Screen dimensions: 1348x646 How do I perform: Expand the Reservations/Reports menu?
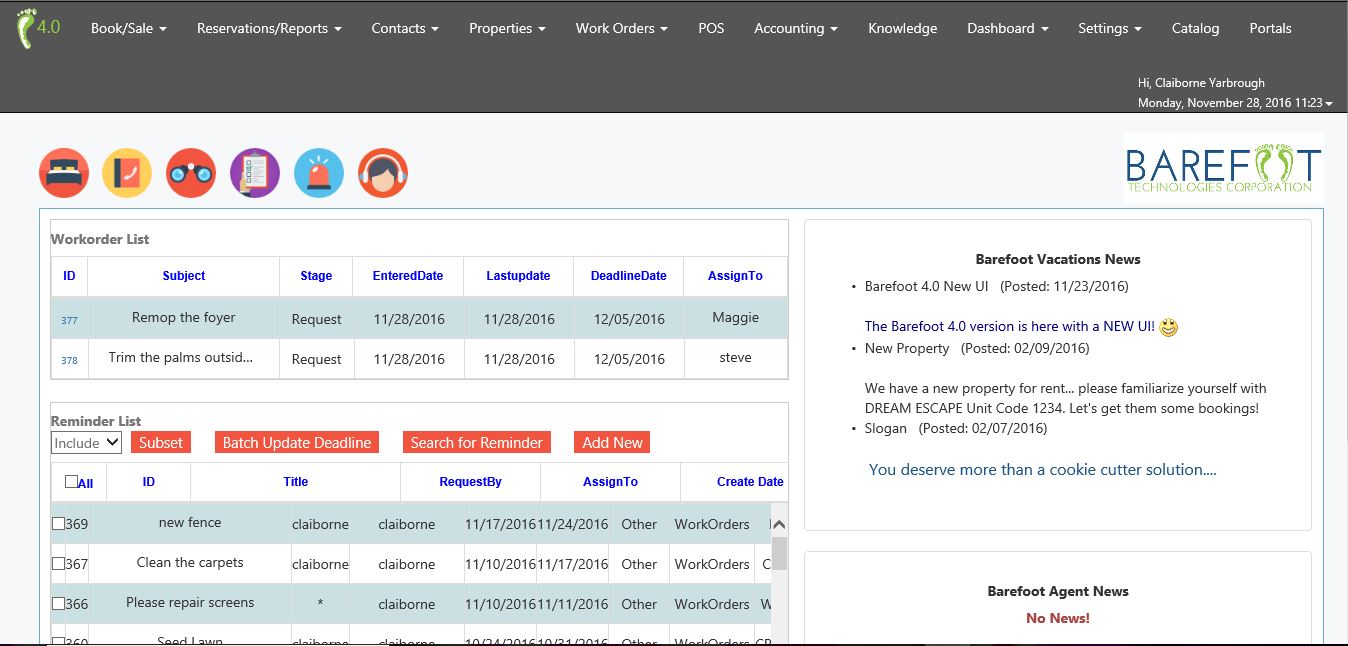(269, 28)
